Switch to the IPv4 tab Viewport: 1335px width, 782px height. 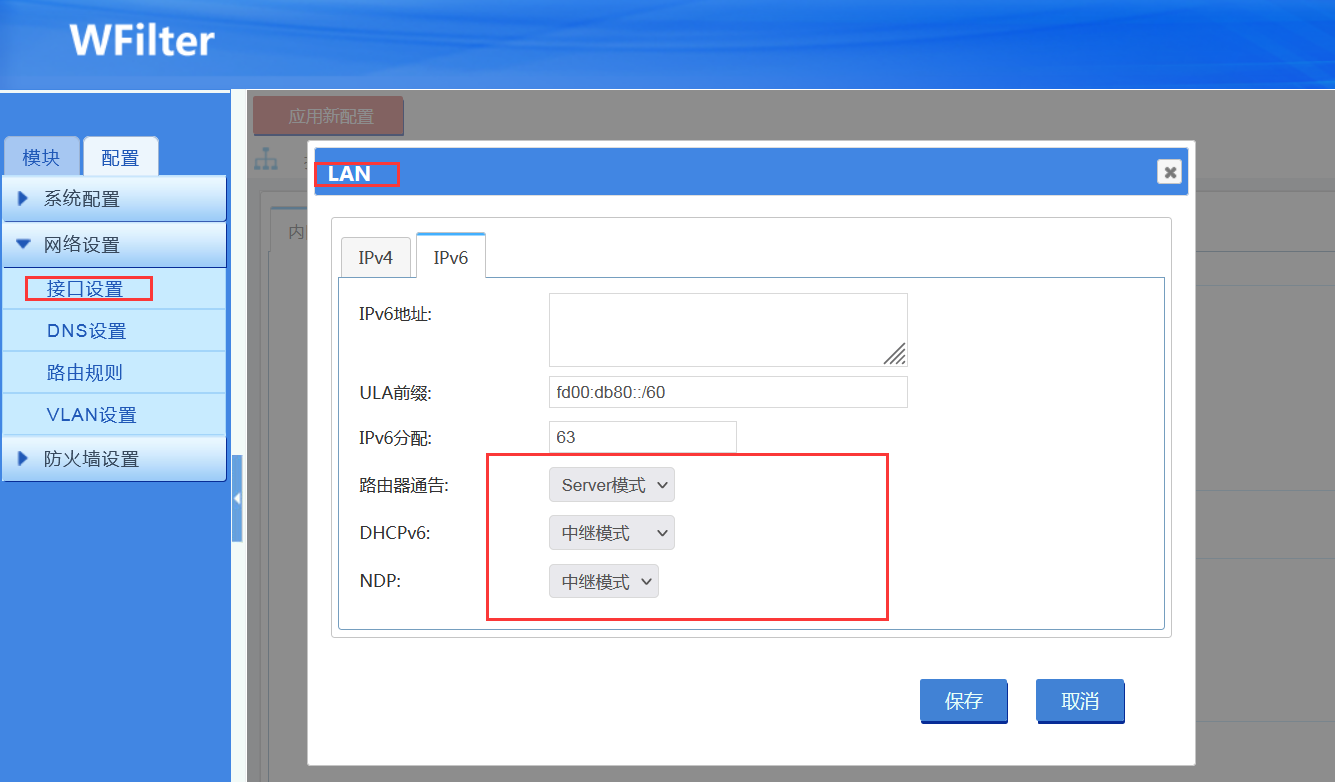pos(375,257)
